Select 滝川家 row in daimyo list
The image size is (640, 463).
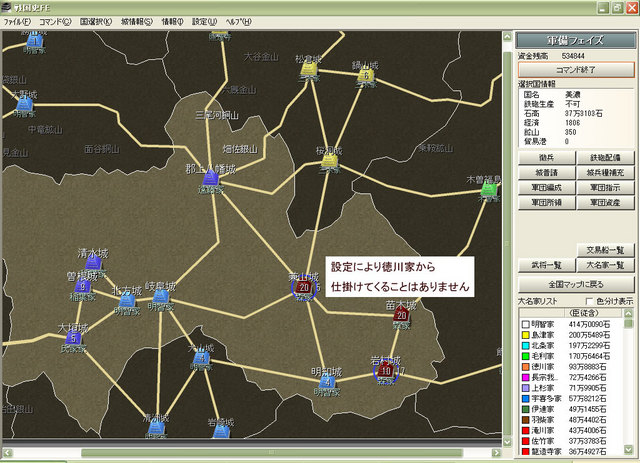pyautogui.click(x=571, y=430)
